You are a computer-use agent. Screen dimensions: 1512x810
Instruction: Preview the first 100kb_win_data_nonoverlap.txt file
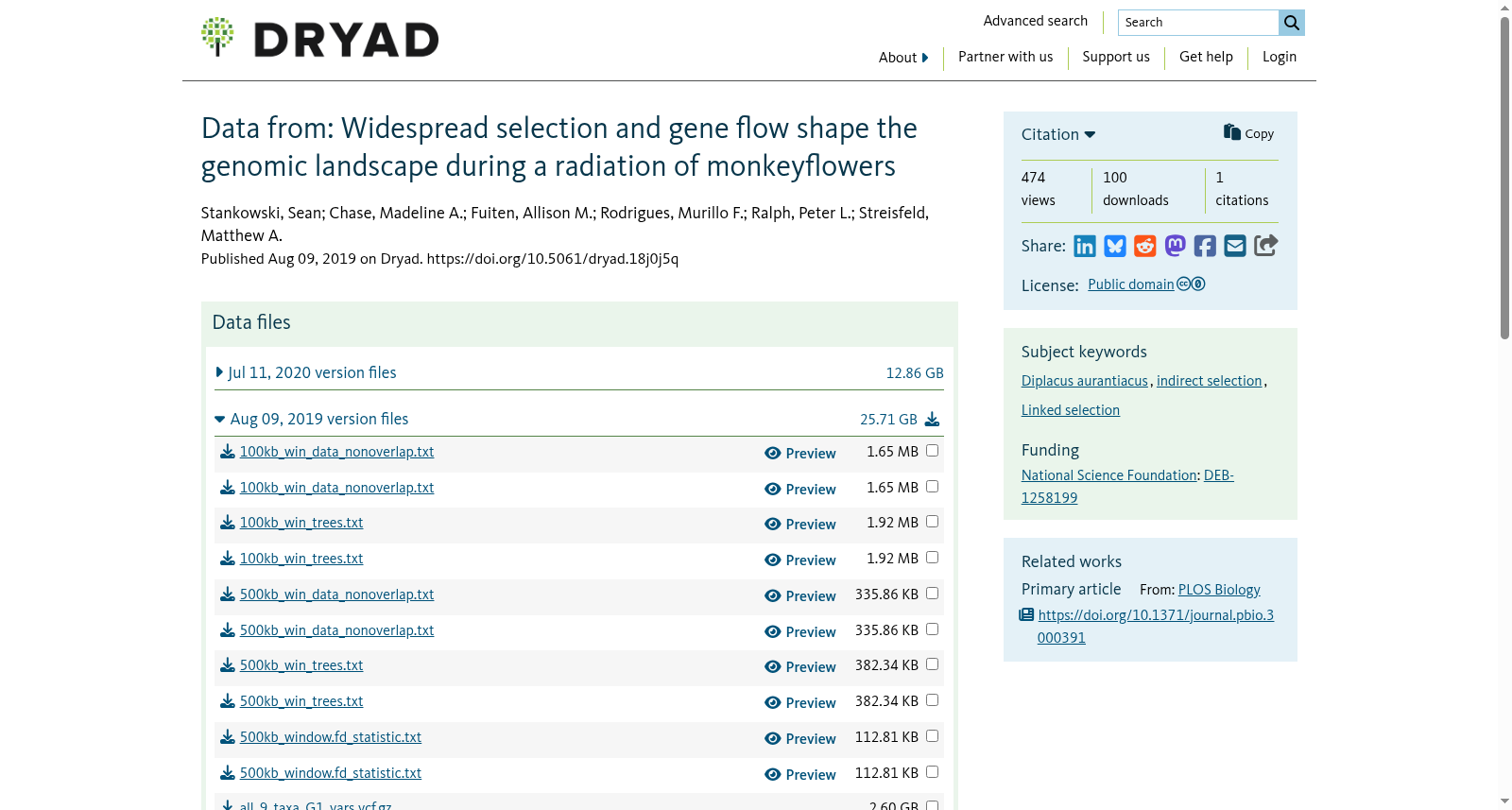pyautogui.click(x=800, y=454)
